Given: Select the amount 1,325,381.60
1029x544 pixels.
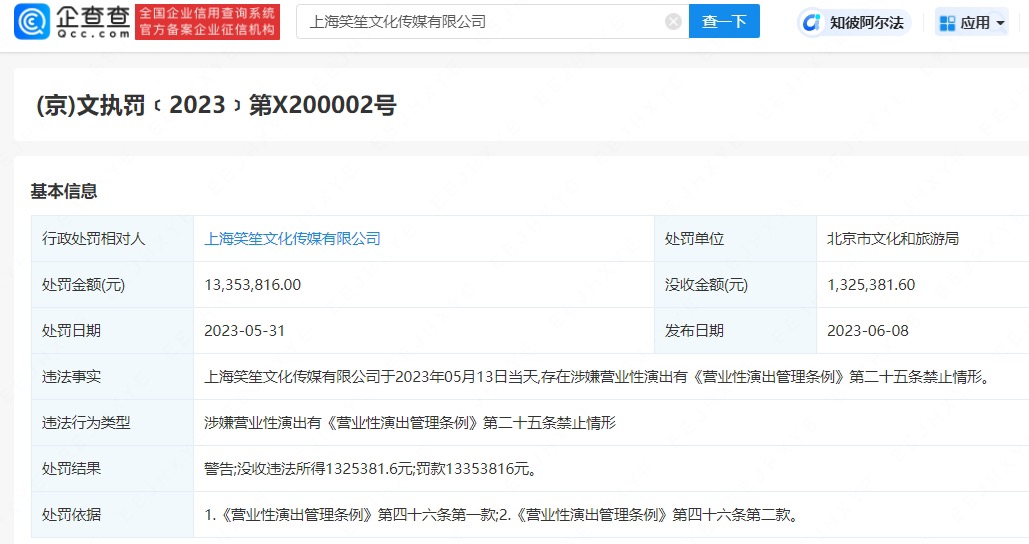Looking at the screenshot, I should 871,284.
